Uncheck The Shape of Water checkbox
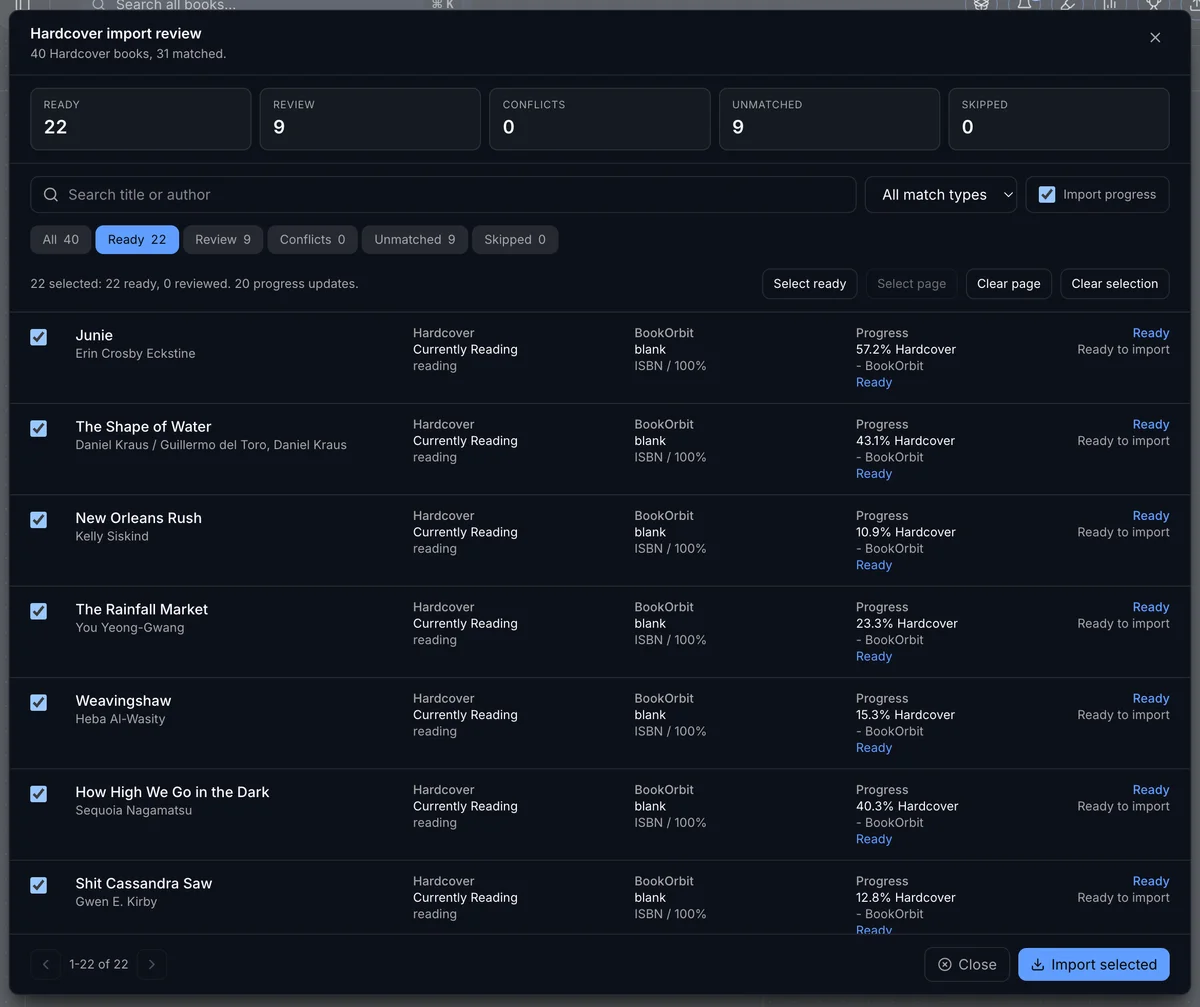1200x1007 pixels. tap(39, 428)
